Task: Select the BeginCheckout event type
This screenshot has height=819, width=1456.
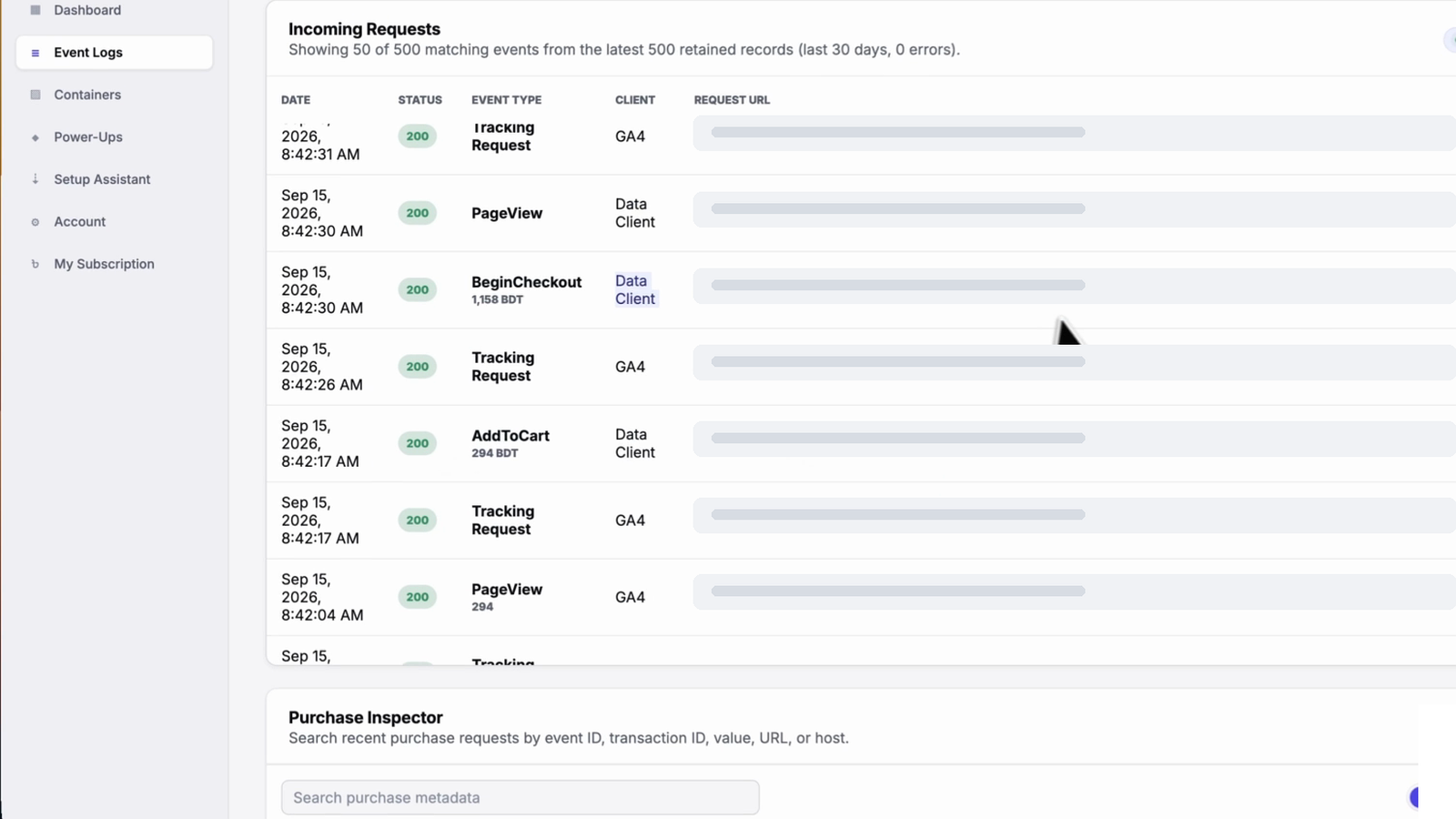Action: coord(526,282)
